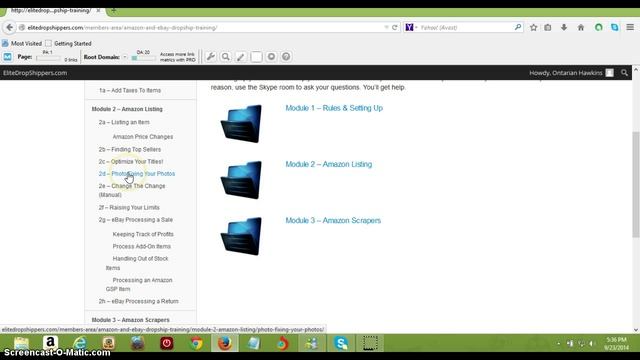640x360 pixels.
Task: Open Amazon app from taskbar
Action: click(50, 343)
